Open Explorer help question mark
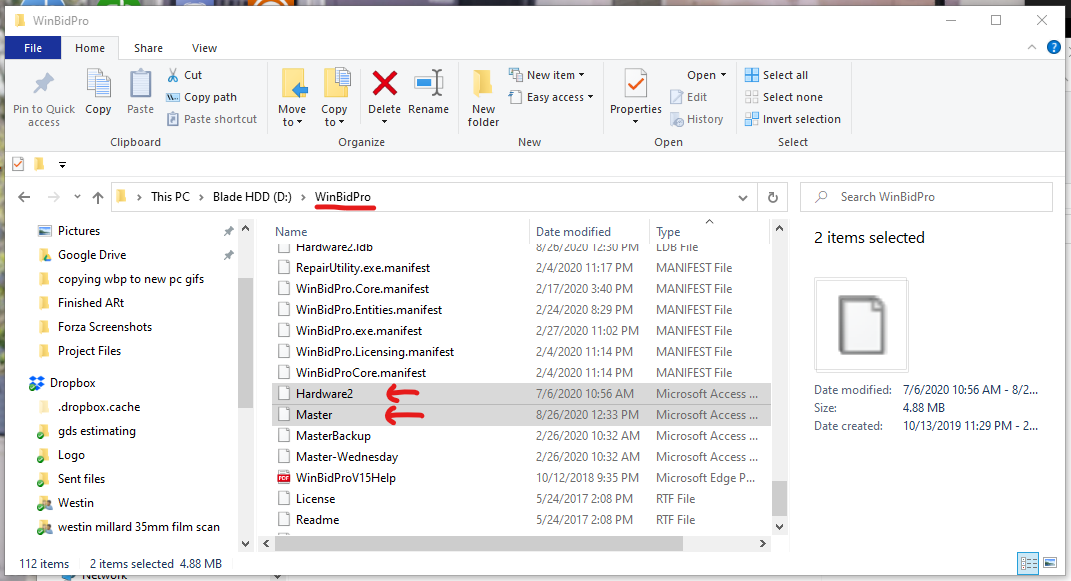 click(x=1054, y=47)
